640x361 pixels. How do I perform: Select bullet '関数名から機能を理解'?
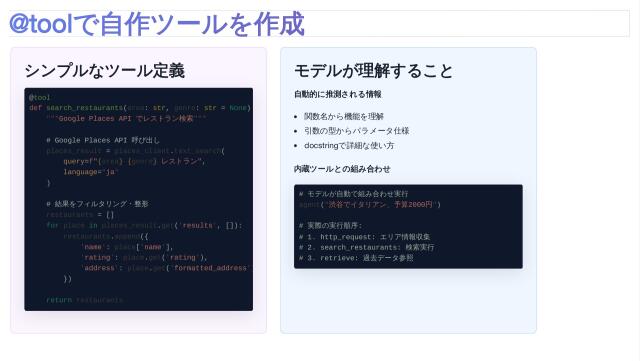click(344, 117)
